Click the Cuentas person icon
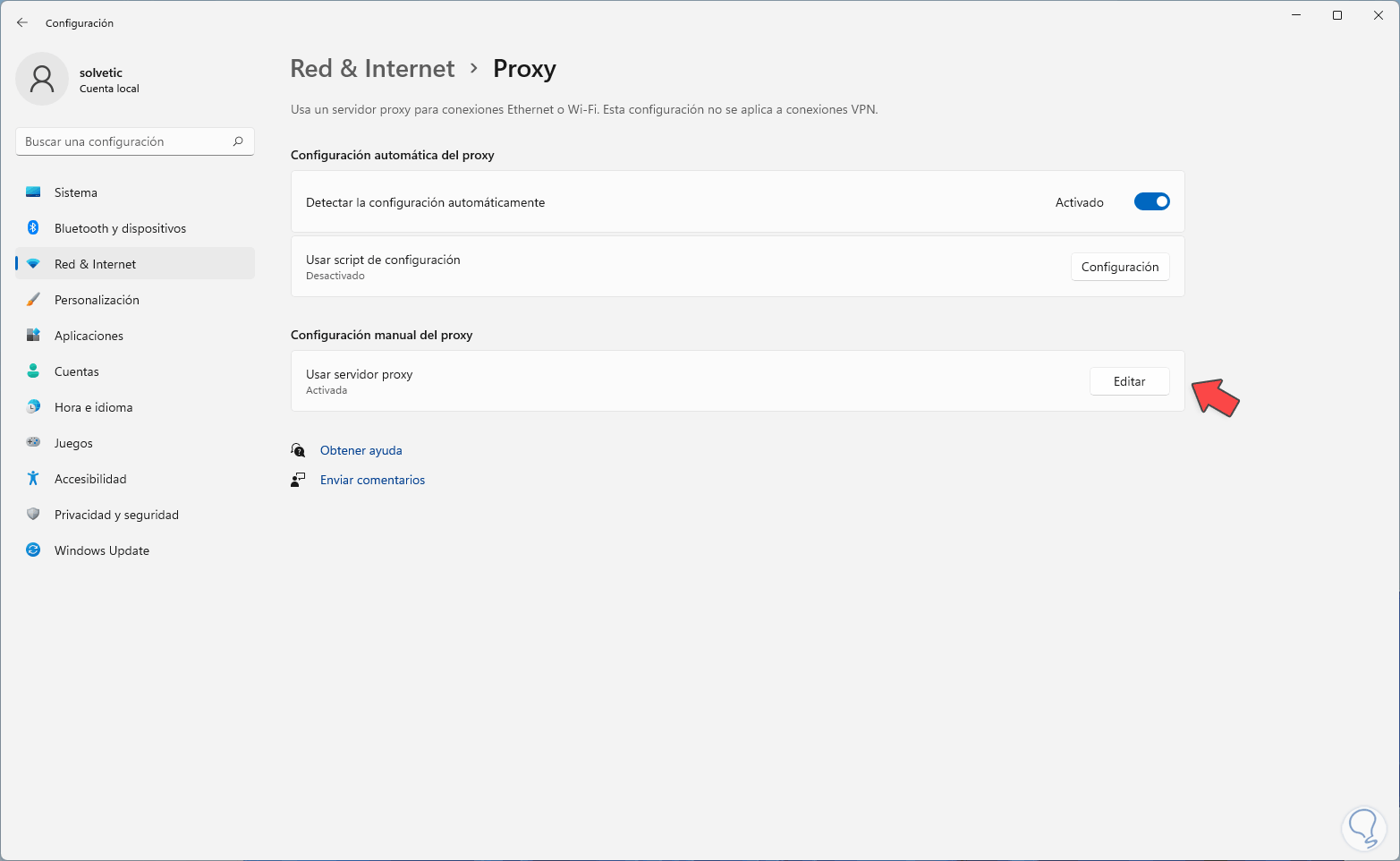The image size is (1400, 861). click(33, 371)
